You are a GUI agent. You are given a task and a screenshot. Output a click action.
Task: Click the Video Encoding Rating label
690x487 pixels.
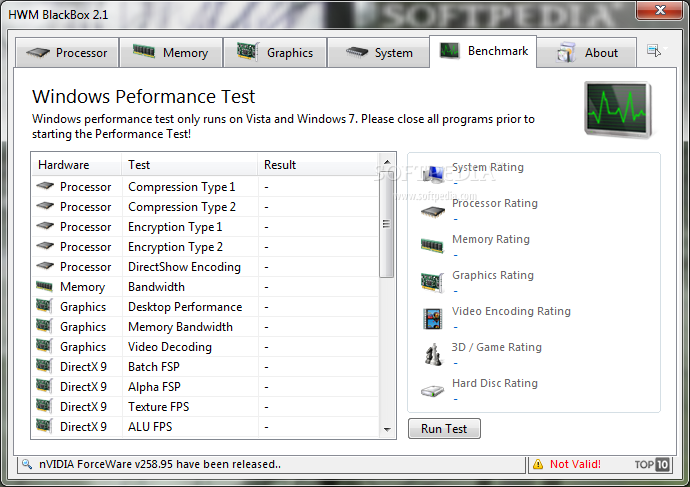[511, 311]
